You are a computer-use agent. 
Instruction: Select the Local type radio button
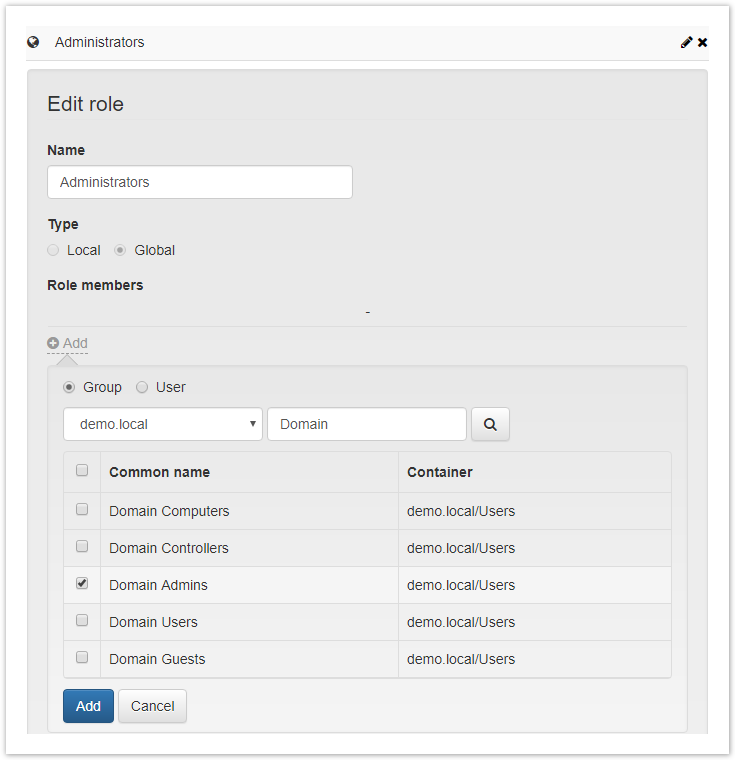coord(53,250)
